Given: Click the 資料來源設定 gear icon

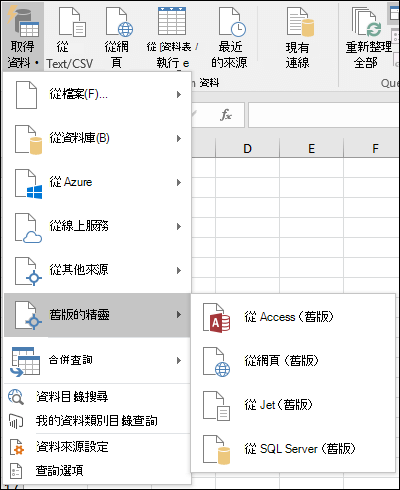Looking at the screenshot, I should point(17,447).
